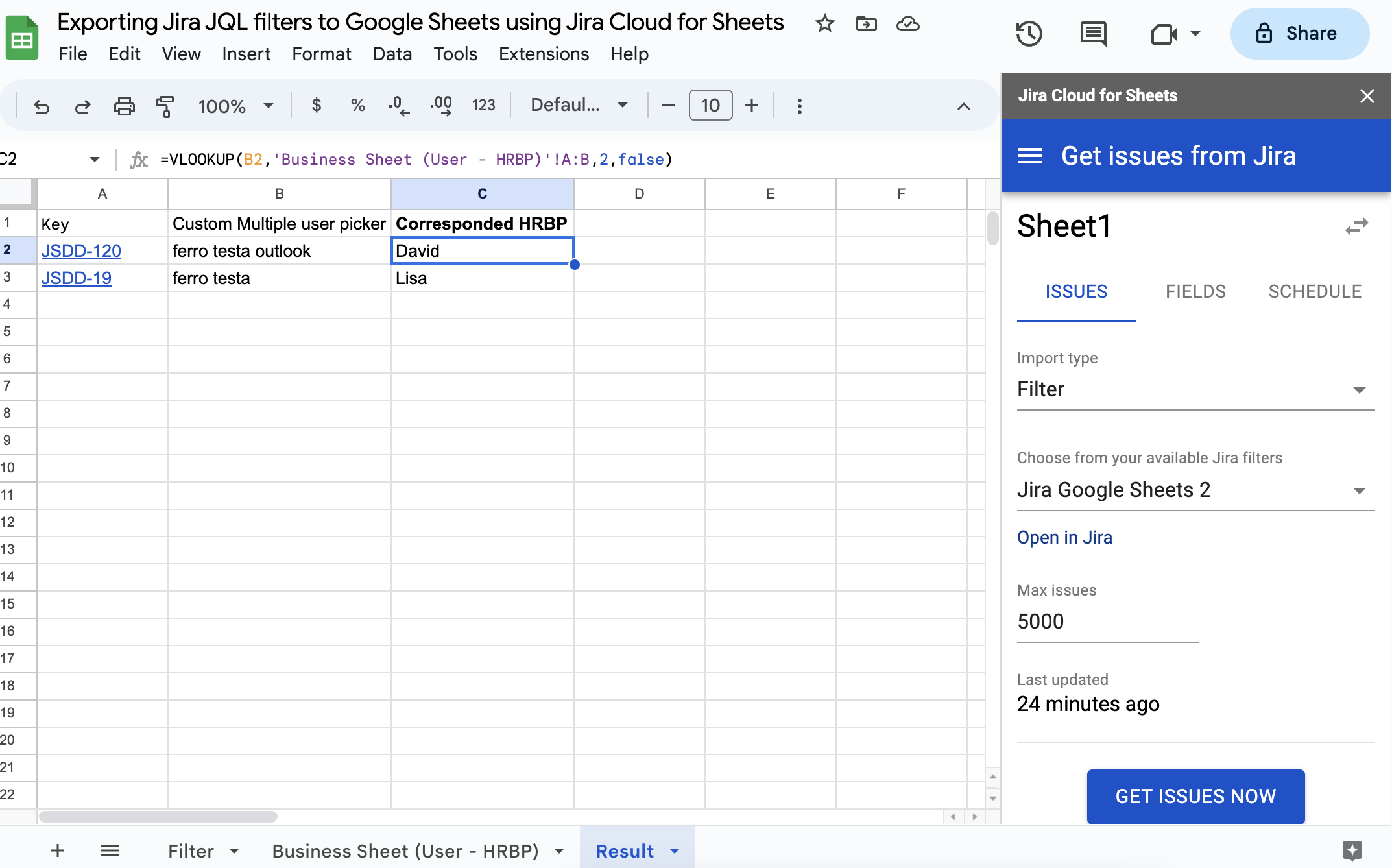Viewport: 1392px width, 868px height.
Task: Open version history clock icon
Action: point(1029,34)
